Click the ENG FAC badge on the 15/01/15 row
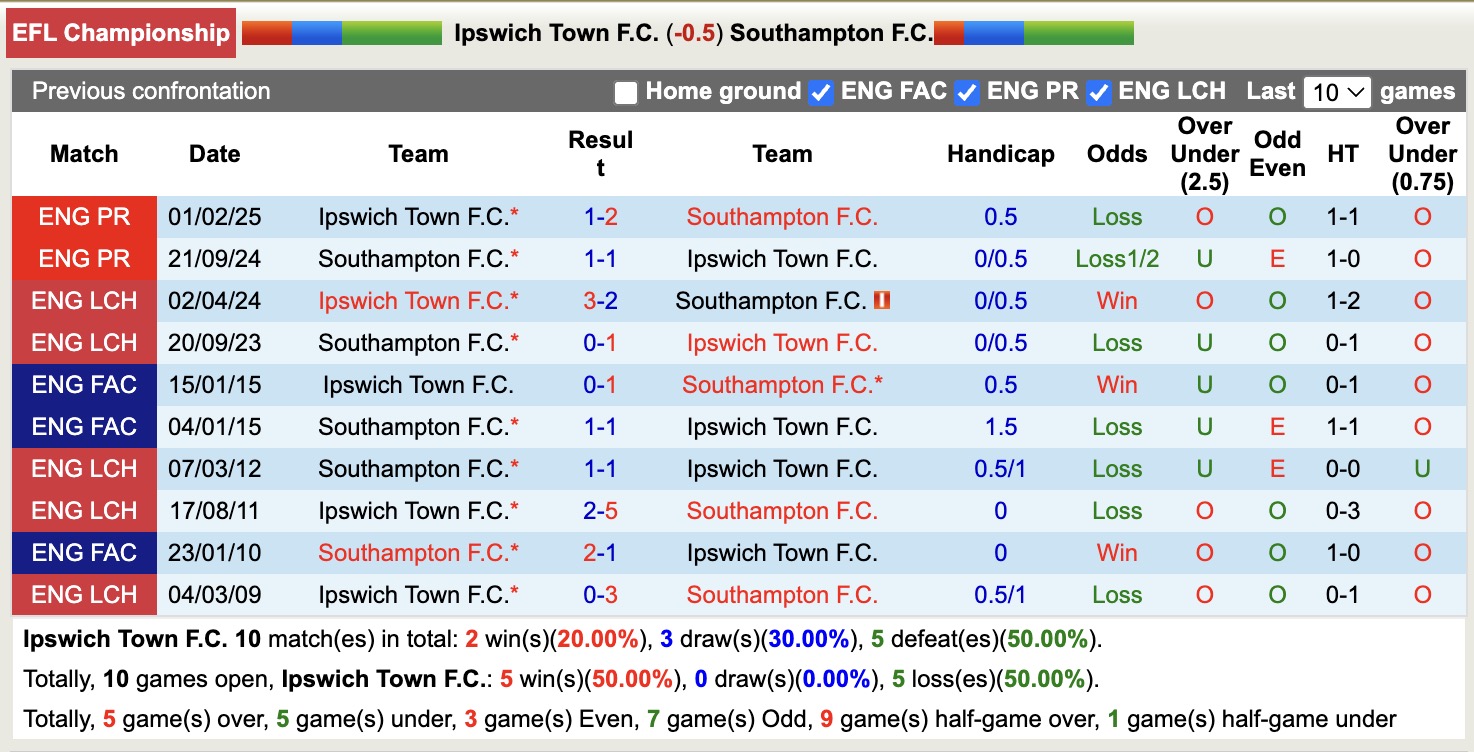This screenshot has width=1474, height=752. 84,384
